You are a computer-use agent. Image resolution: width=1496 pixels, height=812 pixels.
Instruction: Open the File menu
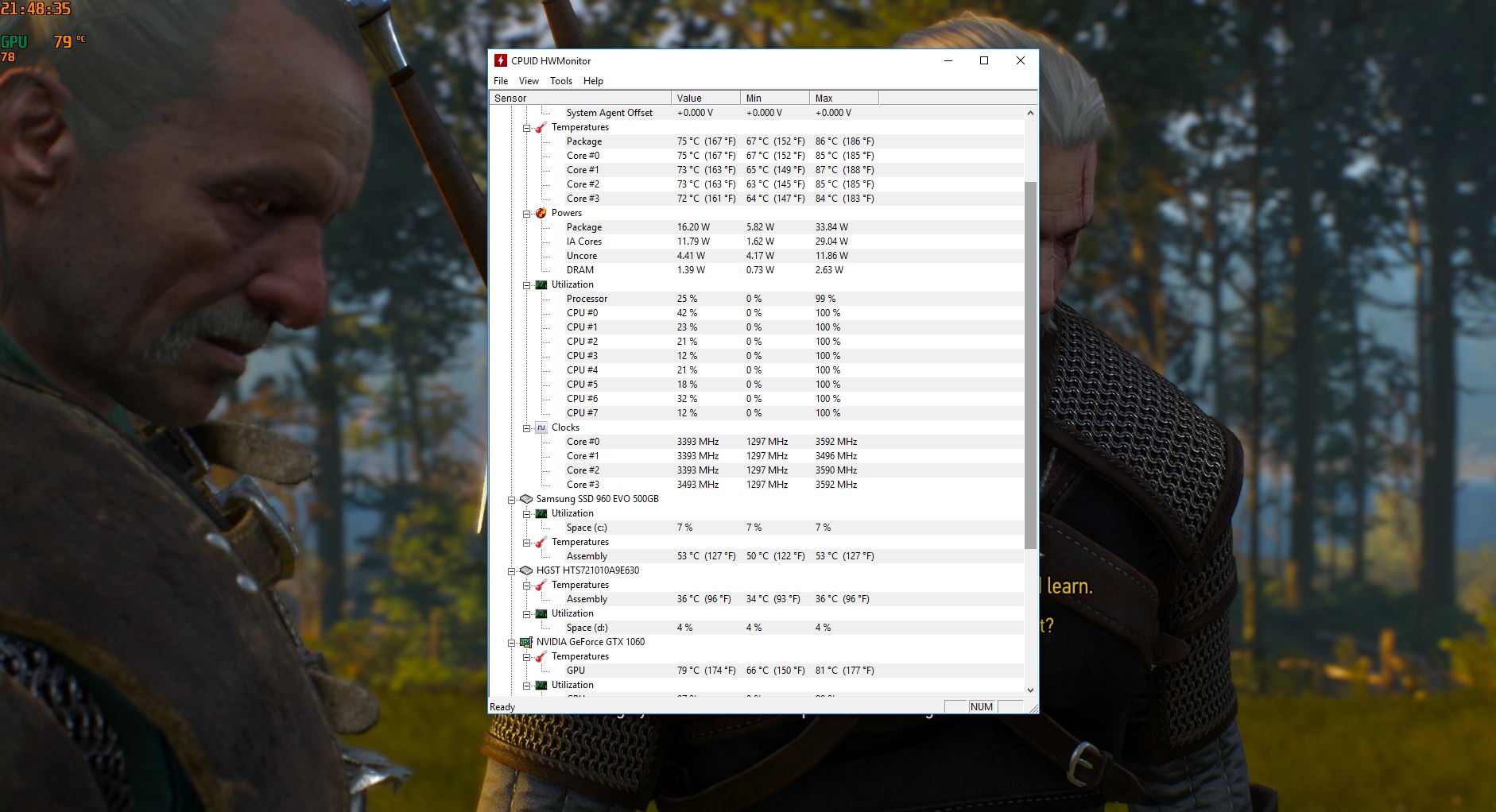coord(501,81)
